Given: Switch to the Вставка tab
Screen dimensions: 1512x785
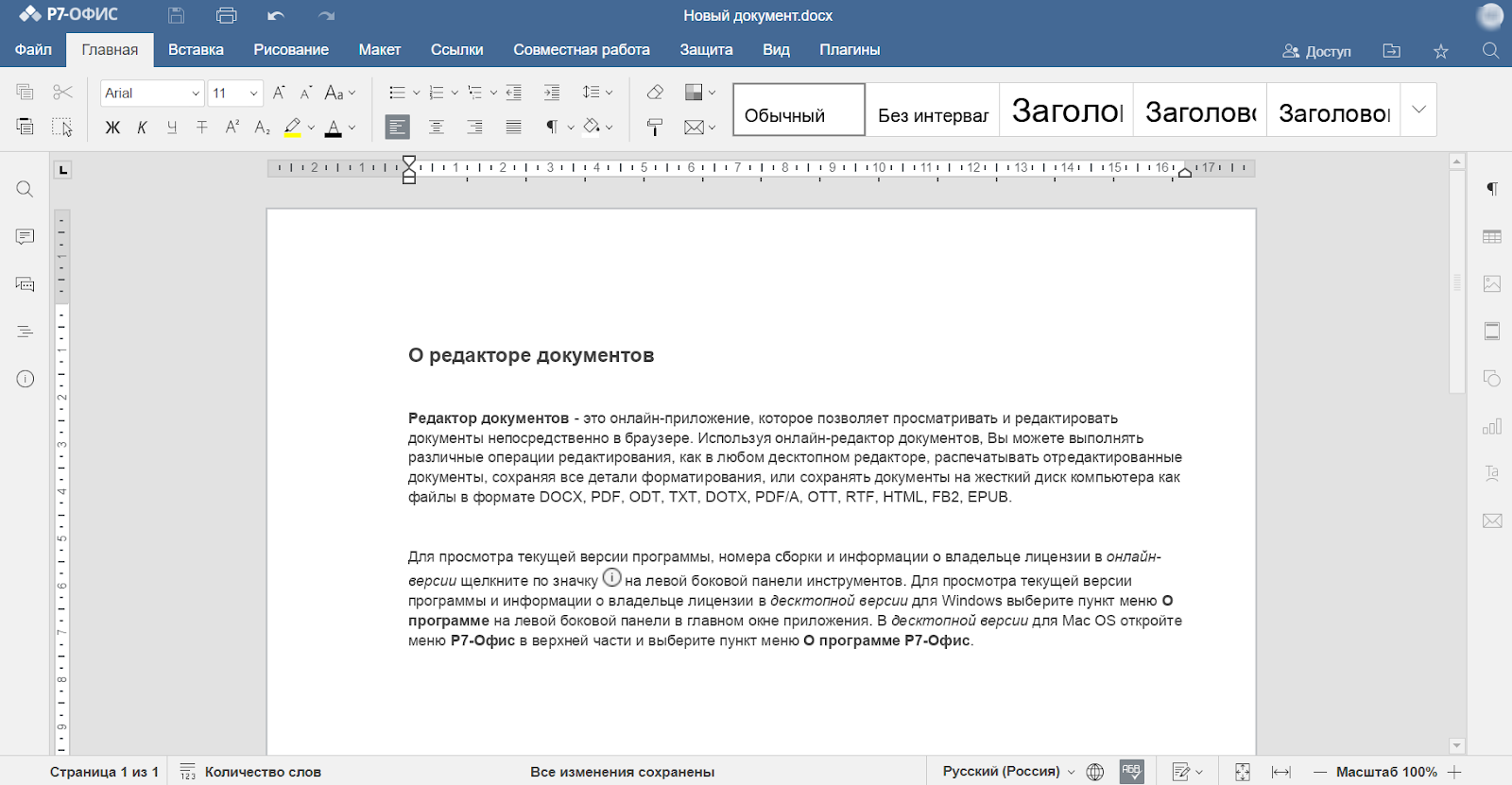Looking at the screenshot, I should click(196, 50).
